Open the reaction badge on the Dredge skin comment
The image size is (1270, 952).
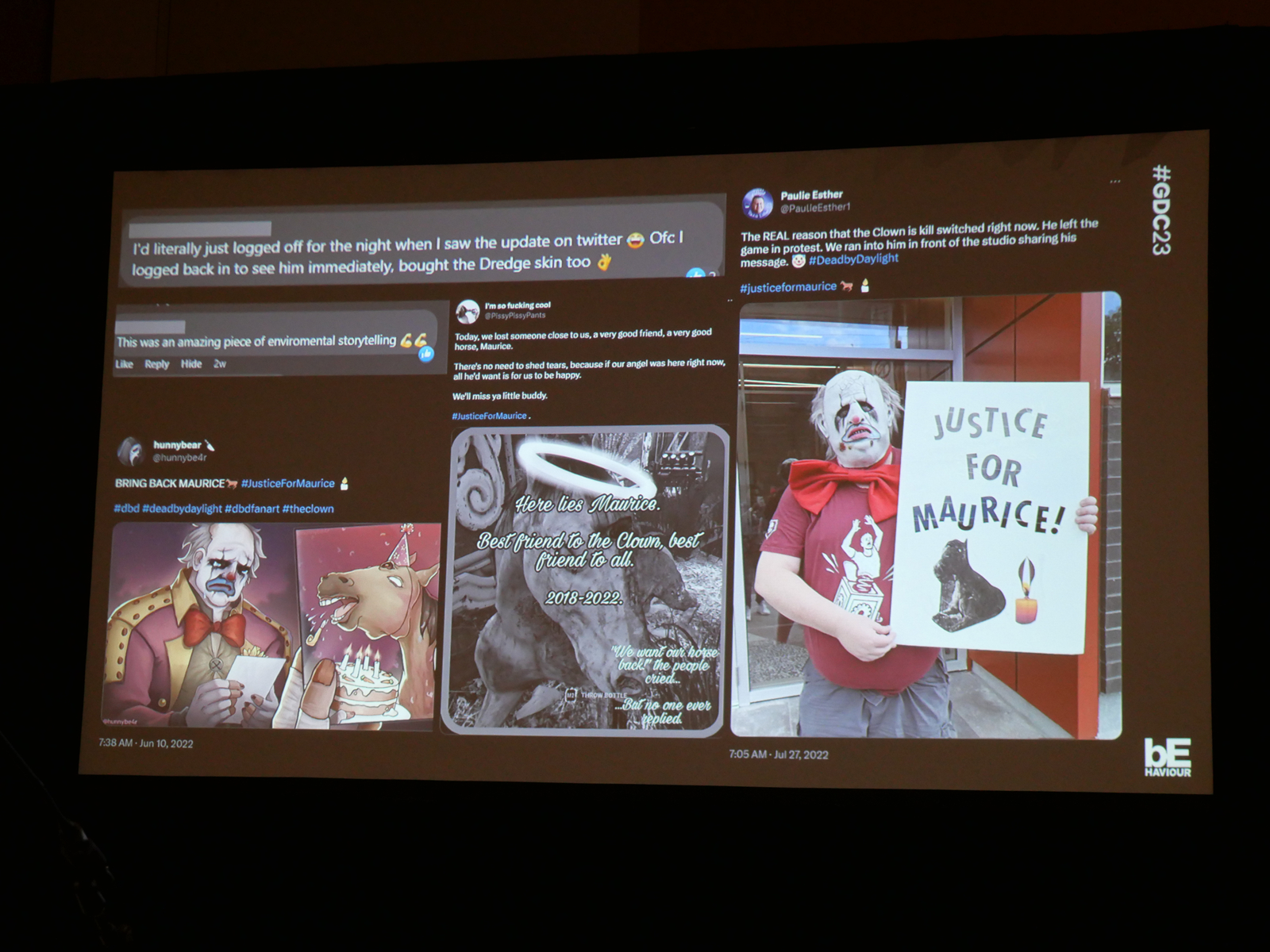(696, 275)
